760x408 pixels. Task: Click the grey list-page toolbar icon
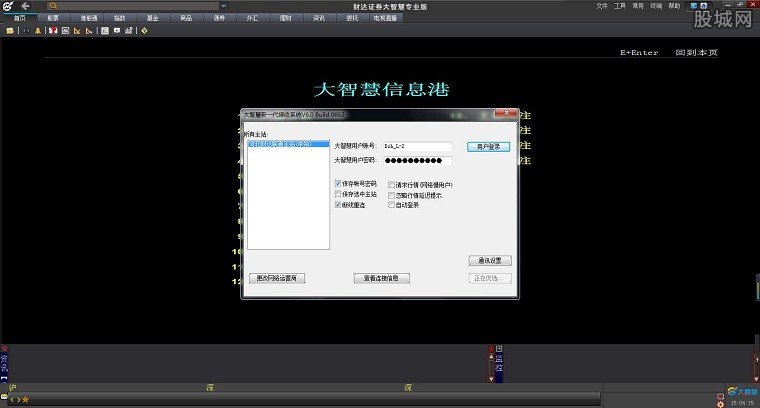(x=105, y=31)
